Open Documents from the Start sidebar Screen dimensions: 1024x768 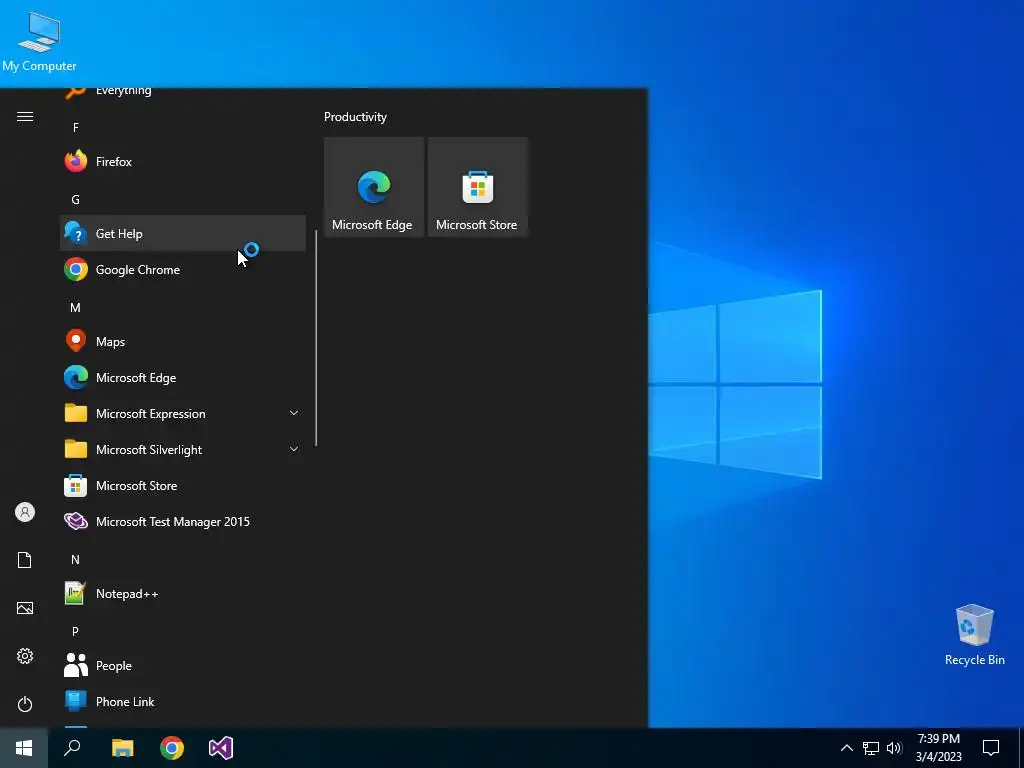(25, 560)
